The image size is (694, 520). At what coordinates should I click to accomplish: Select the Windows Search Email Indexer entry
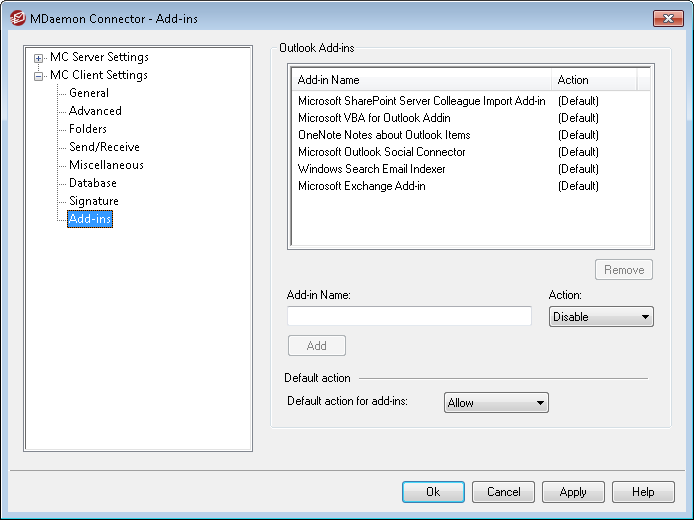[x=372, y=169]
